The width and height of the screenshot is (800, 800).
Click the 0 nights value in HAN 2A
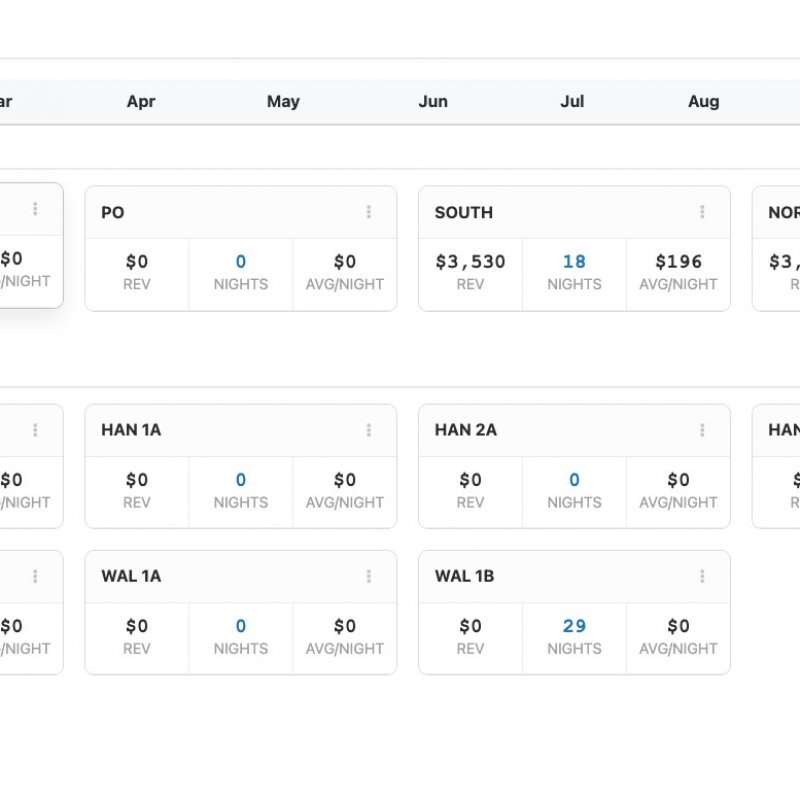pos(574,480)
